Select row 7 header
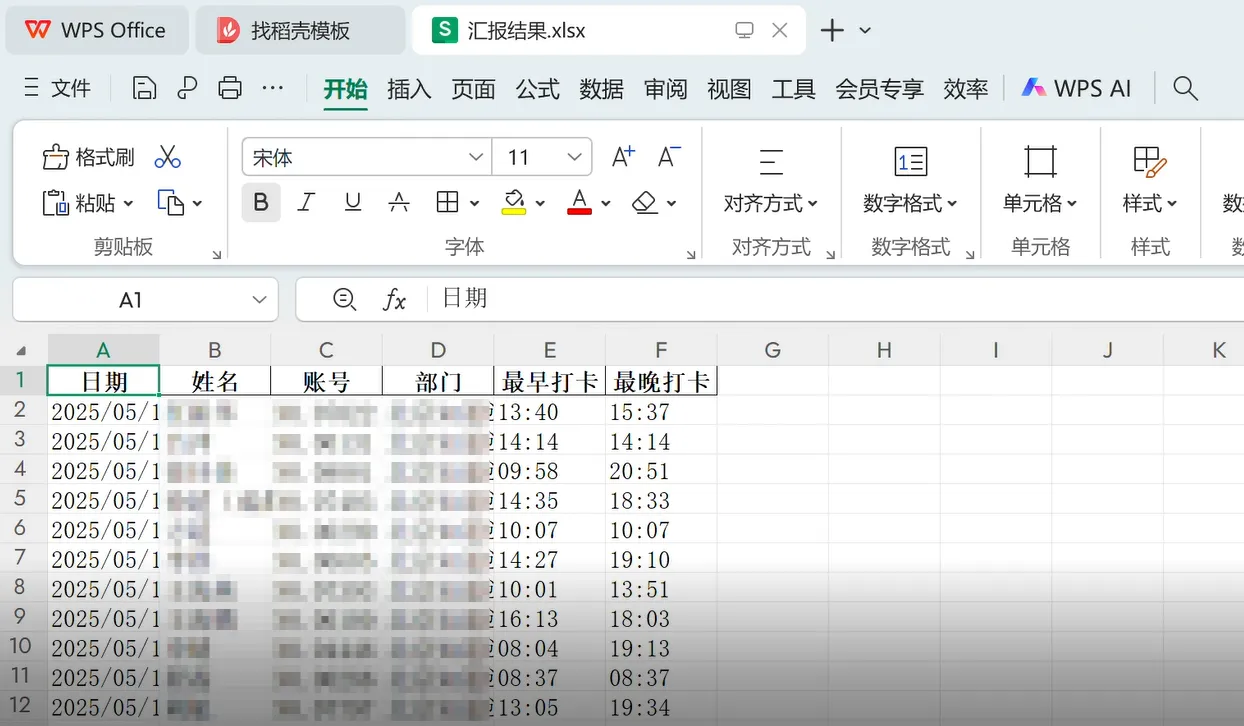1244x726 pixels. tap(22, 559)
